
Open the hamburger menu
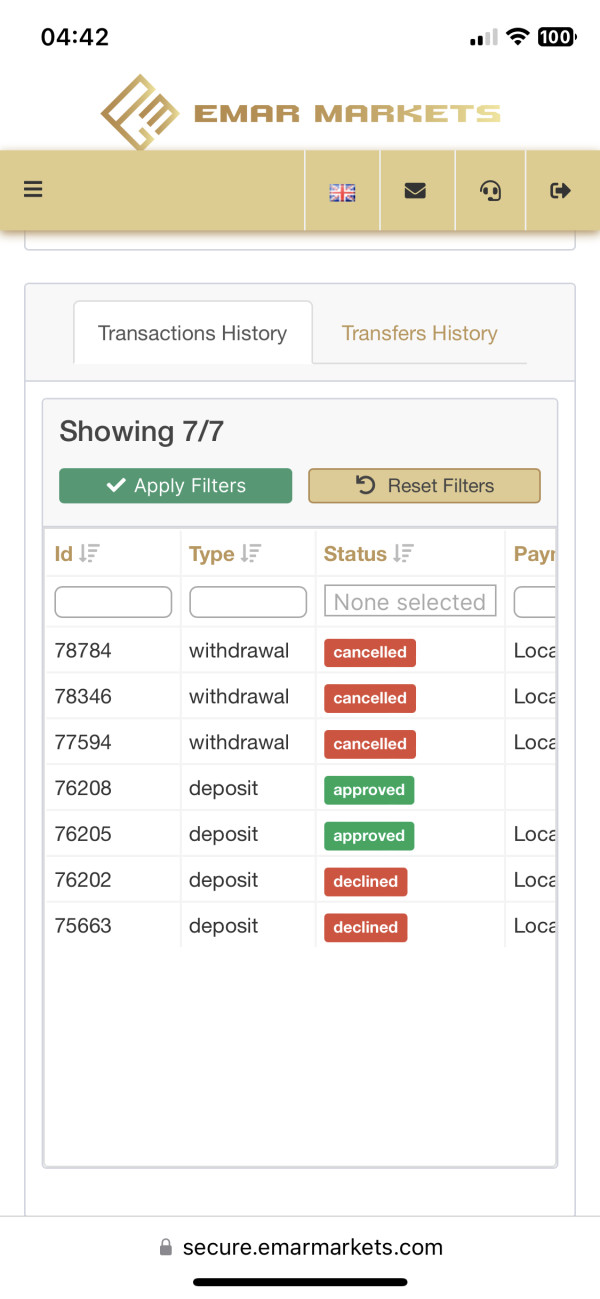pyautogui.click(x=33, y=189)
